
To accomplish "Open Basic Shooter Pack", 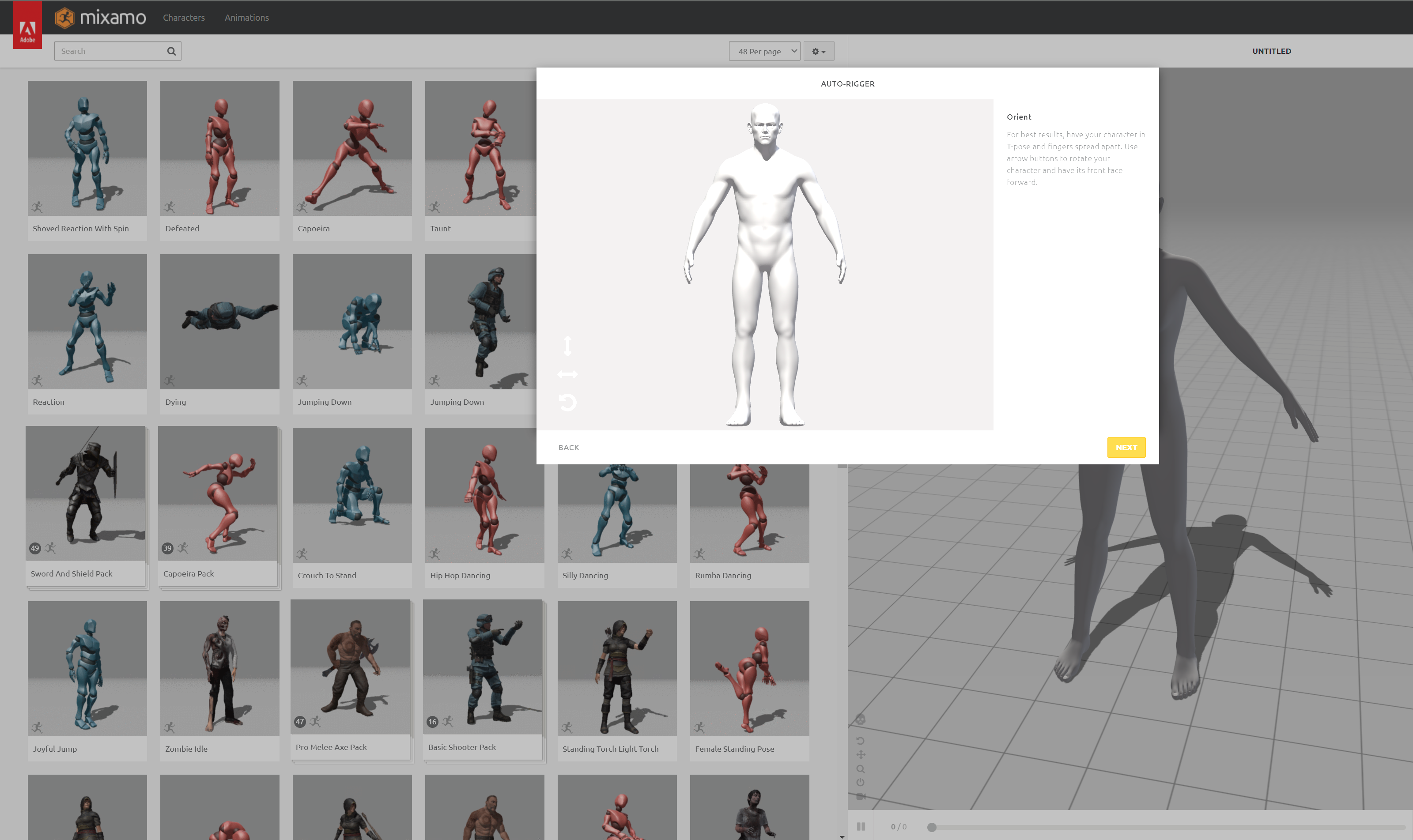I will [x=483, y=679].
